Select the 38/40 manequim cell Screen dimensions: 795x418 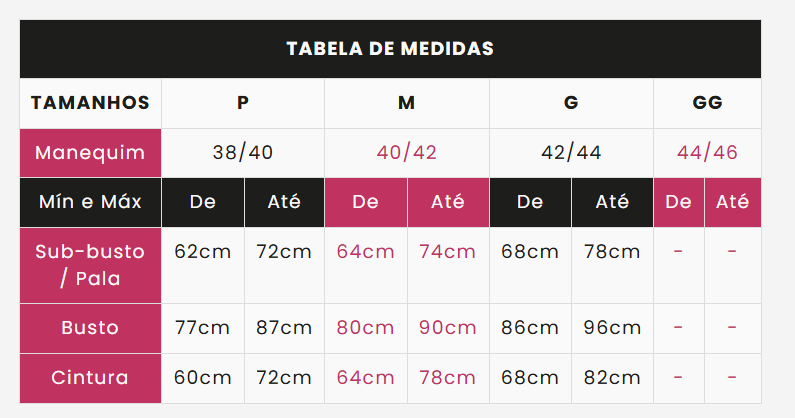coord(243,153)
